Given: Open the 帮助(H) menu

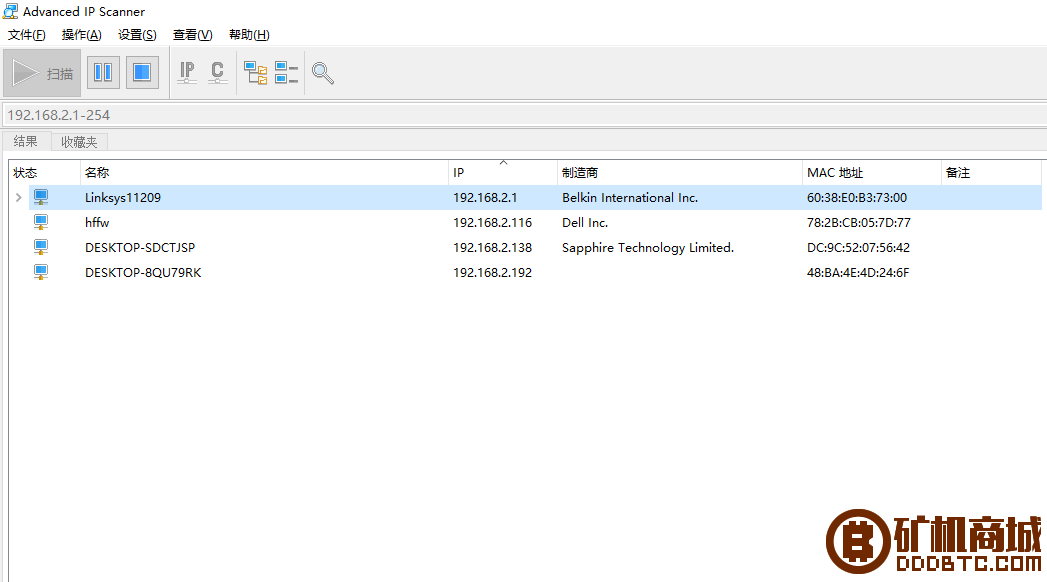Looking at the screenshot, I should point(249,35).
